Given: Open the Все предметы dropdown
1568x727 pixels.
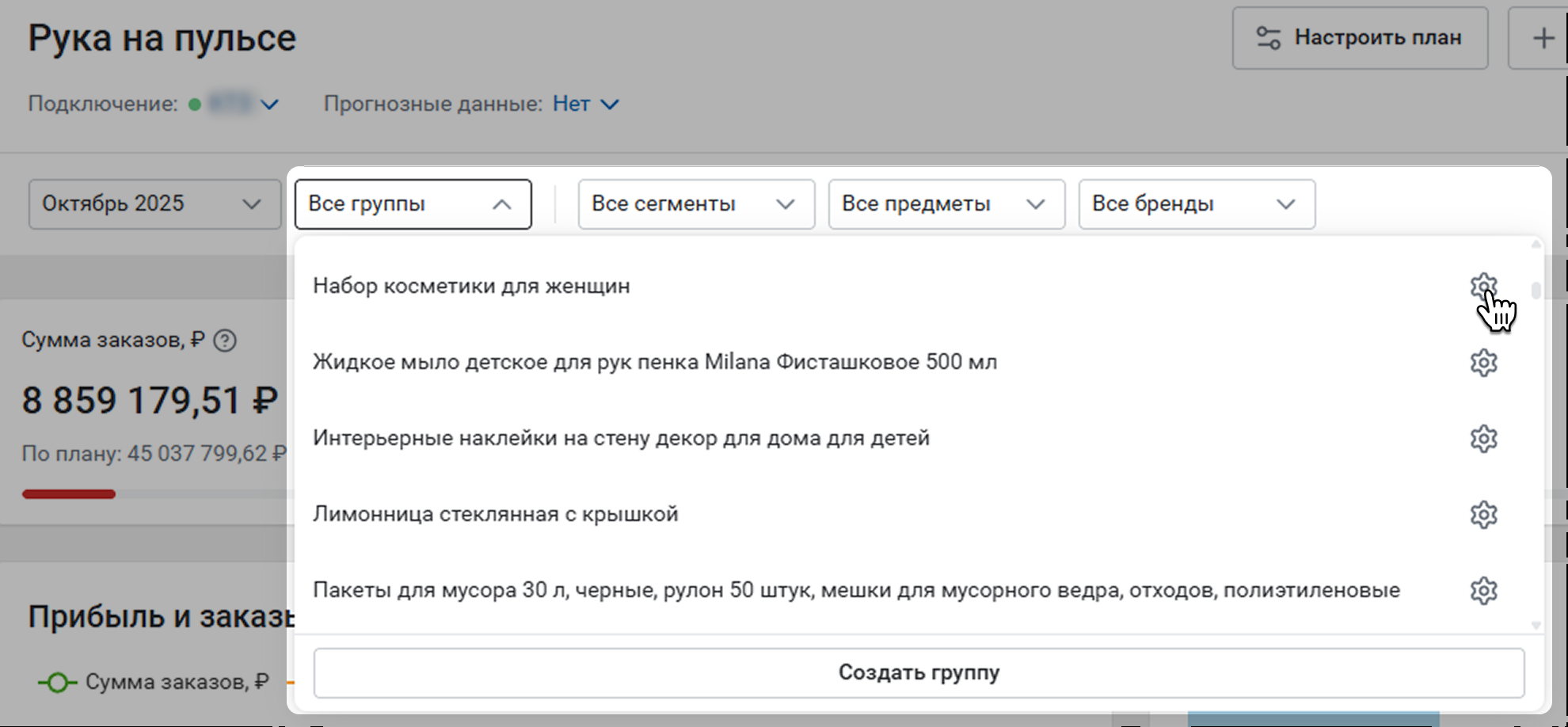Looking at the screenshot, I should tap(946, 204).
